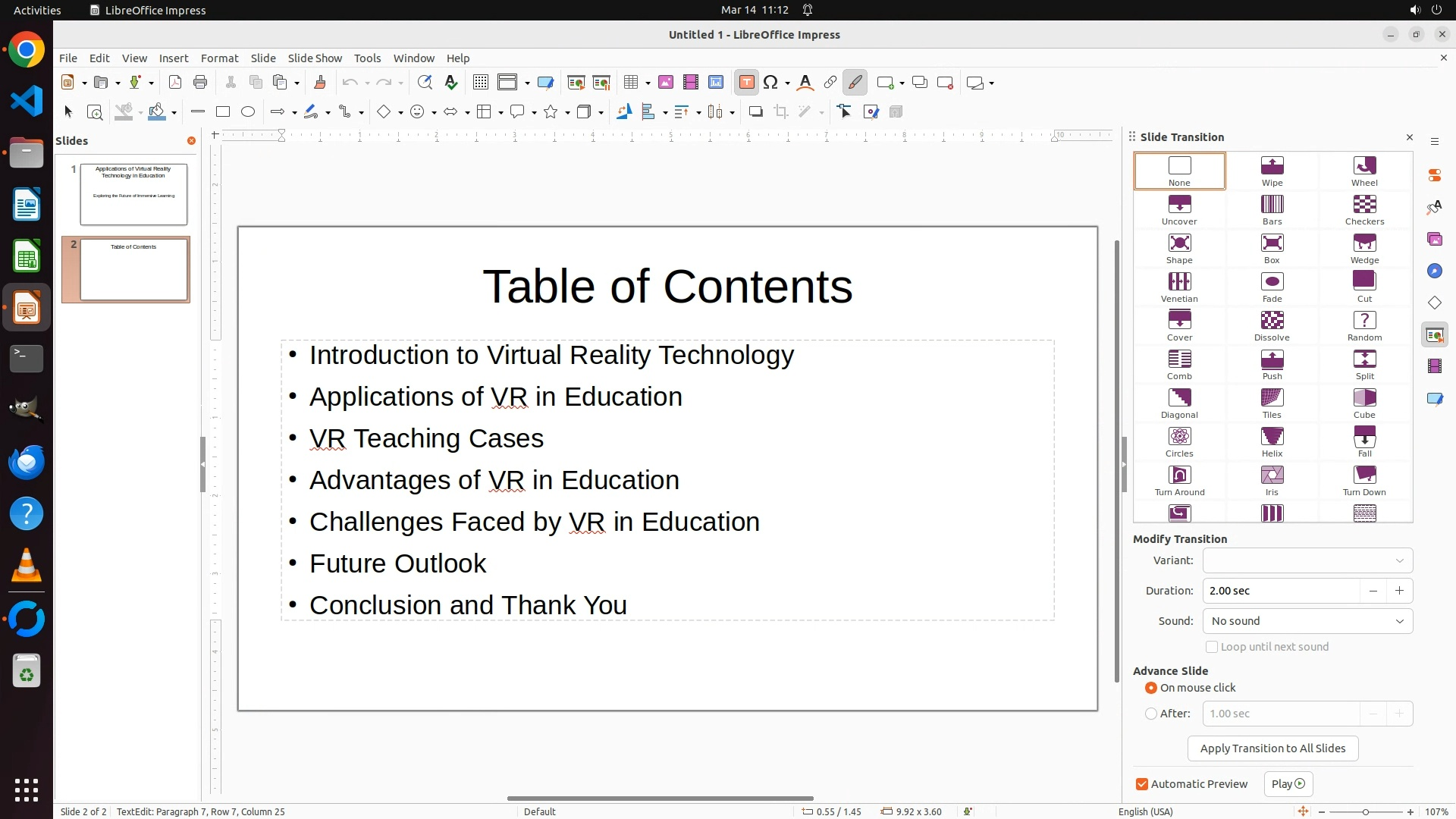The height and width of the screenshot is (819, 1456).
Task: Expand the Variant combo box
Action: [1307, 560]
